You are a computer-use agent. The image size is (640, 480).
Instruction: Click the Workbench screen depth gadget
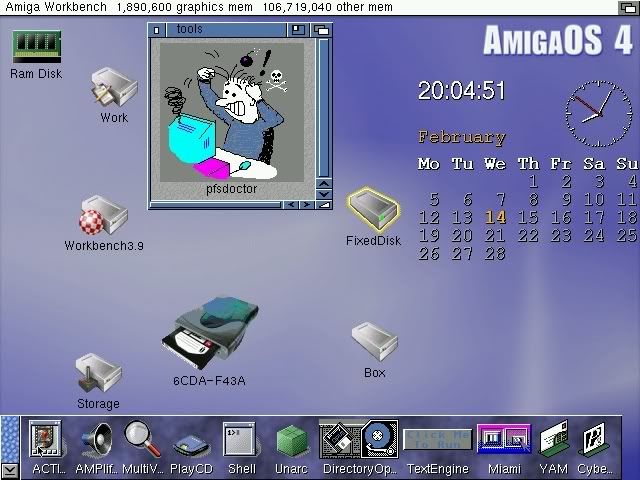coord(628,7)
